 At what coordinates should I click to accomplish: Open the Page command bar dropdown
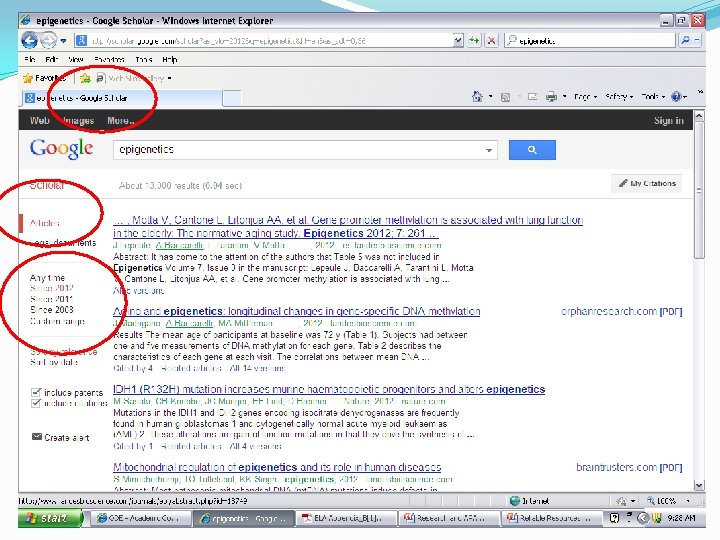pos(585,97)
